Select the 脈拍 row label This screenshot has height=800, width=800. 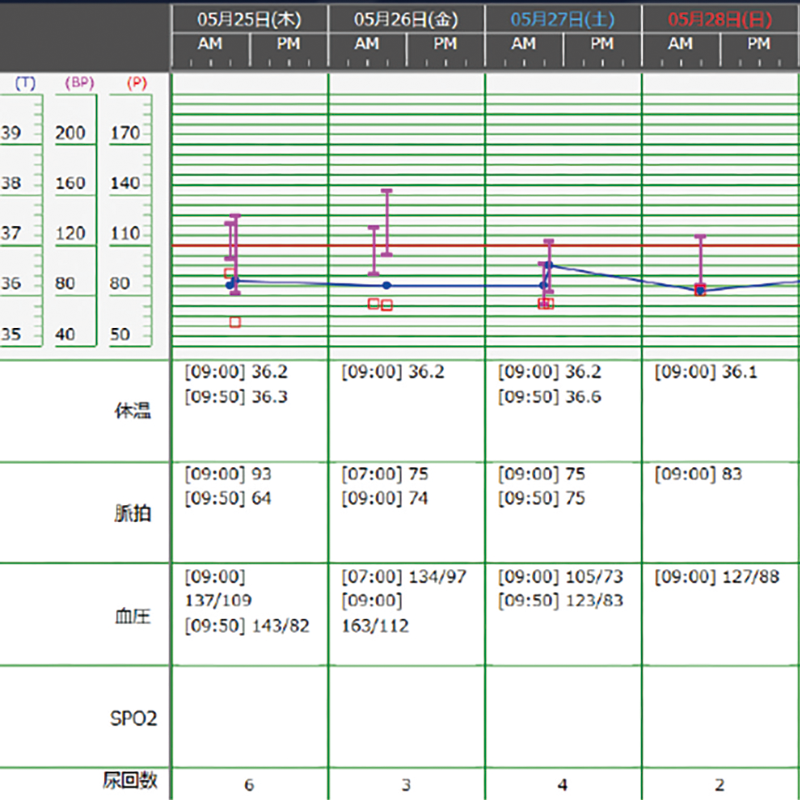(132, 515)
